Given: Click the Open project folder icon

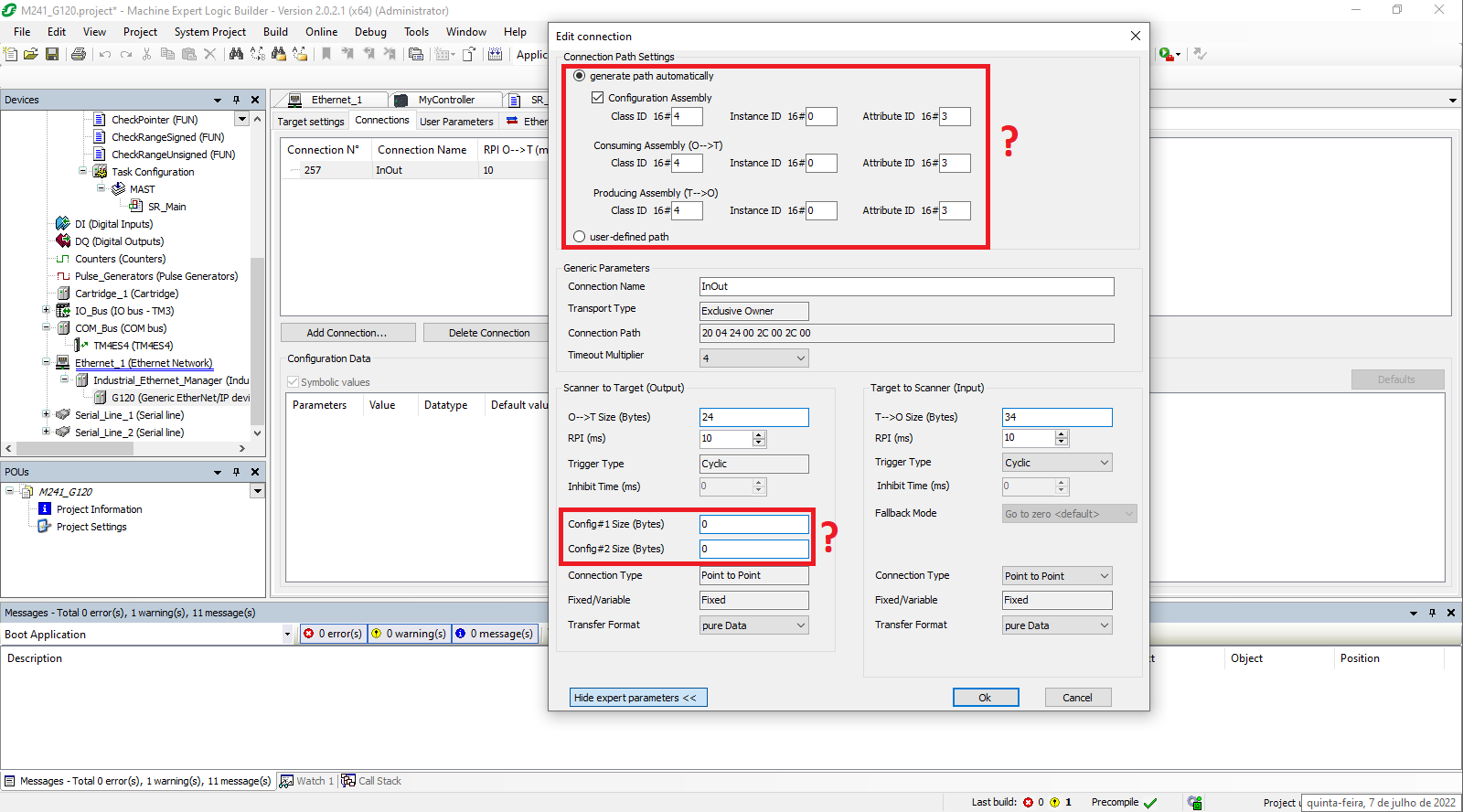Looking at the screenshot, I should pyautogui.click(x=31, y=55).
